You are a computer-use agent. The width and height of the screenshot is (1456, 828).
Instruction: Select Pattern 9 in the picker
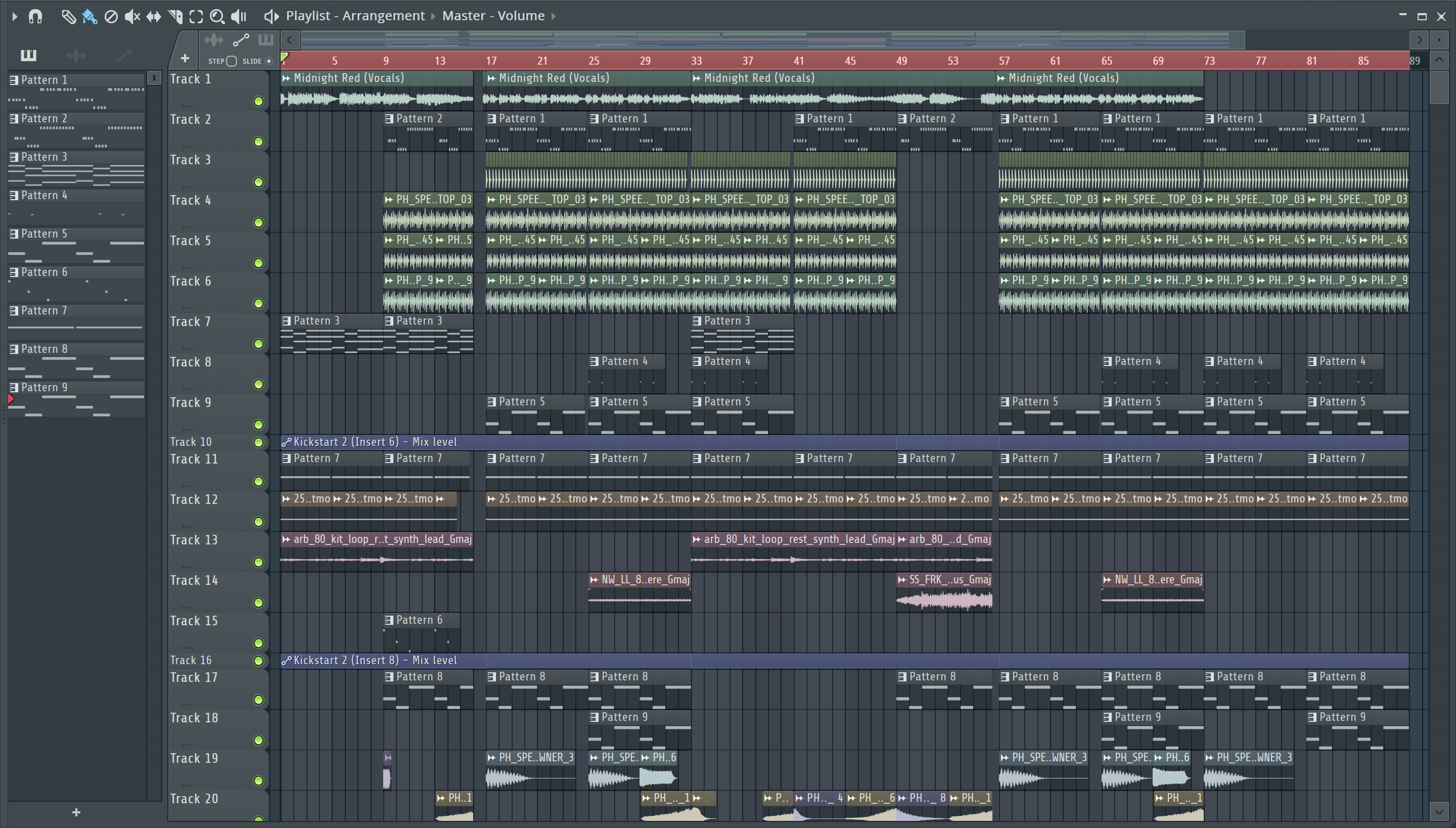pos(76,399)
